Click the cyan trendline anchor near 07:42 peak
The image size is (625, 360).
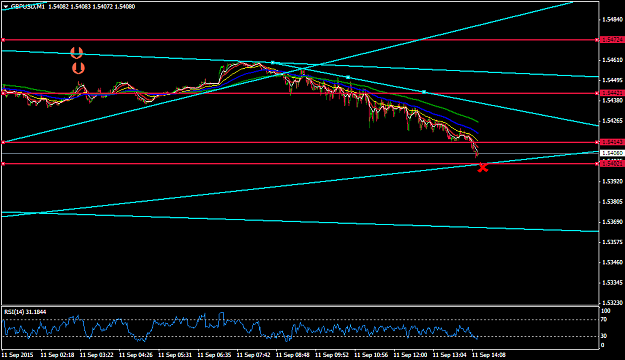[273, 63]
